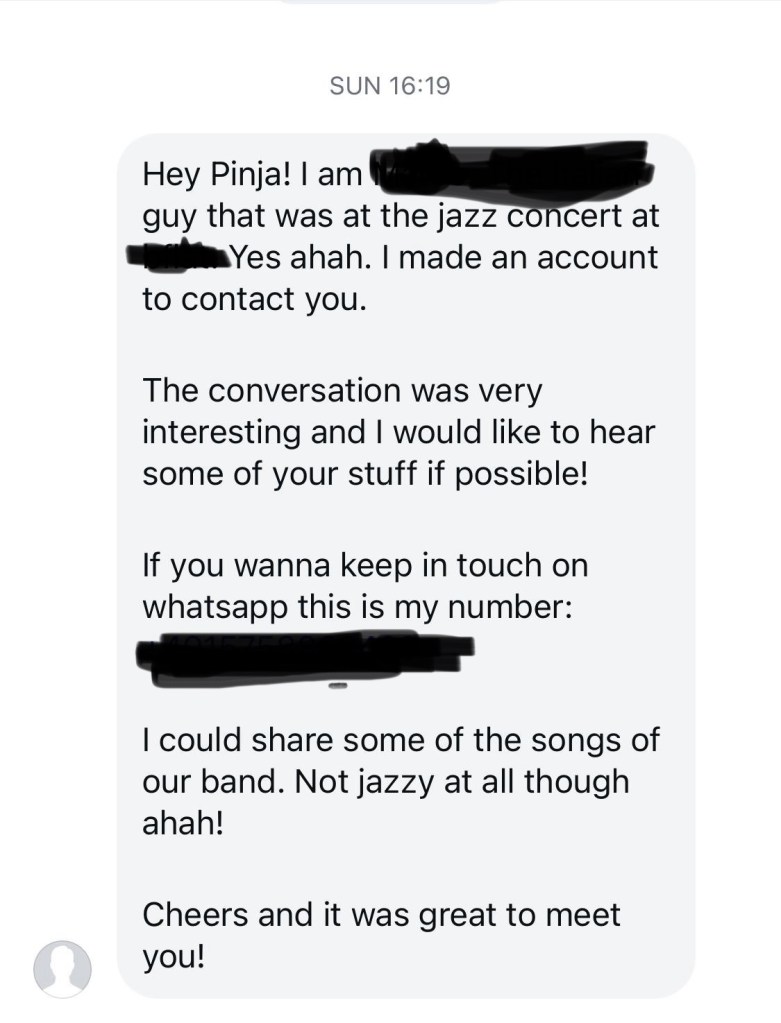Click "Cheers and it was great to meet" line
Viewport: 781px width, 1023px height.
(381, 913)
